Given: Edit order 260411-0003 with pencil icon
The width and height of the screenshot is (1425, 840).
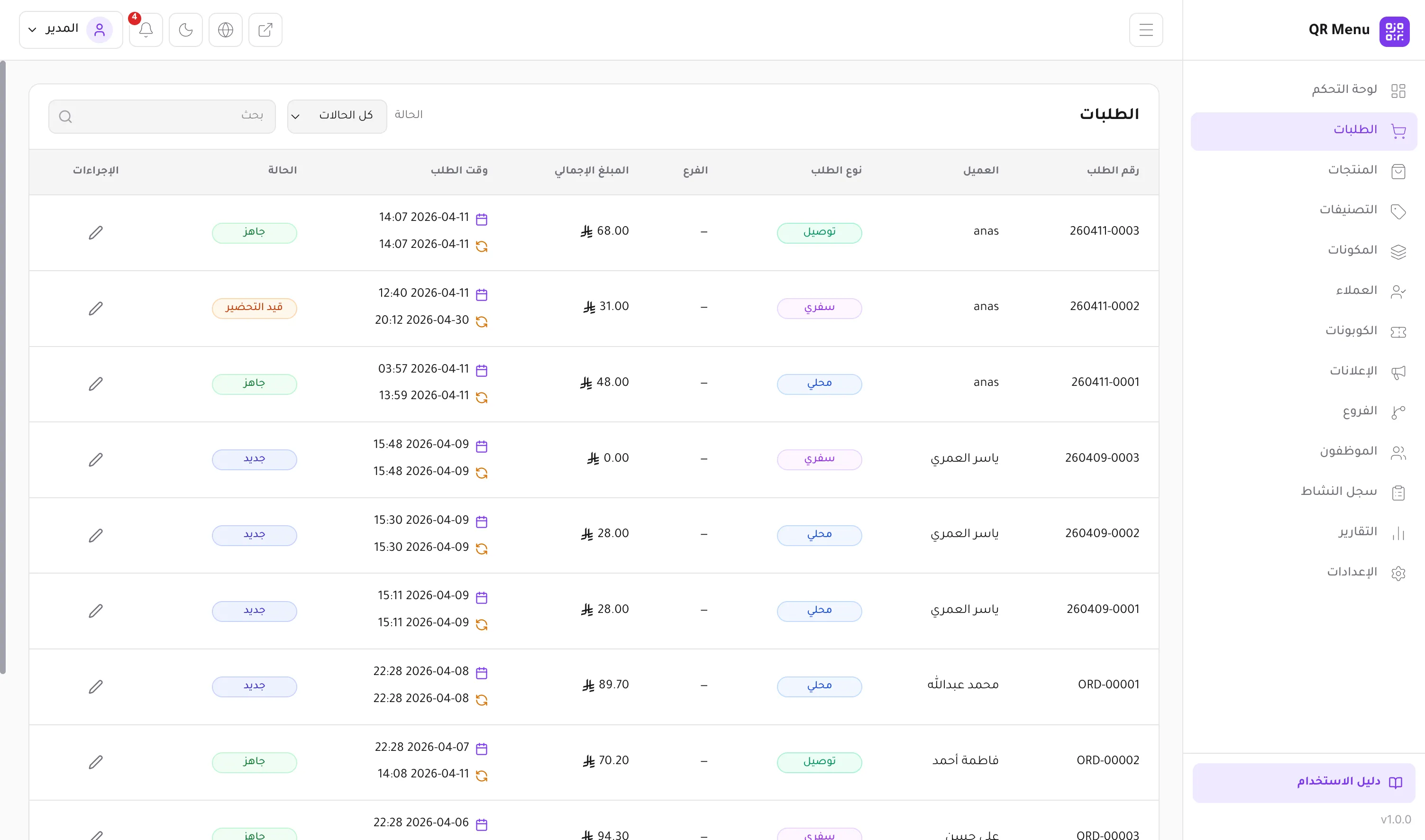Looking at the screenshot, I should [x=96, y=233].
